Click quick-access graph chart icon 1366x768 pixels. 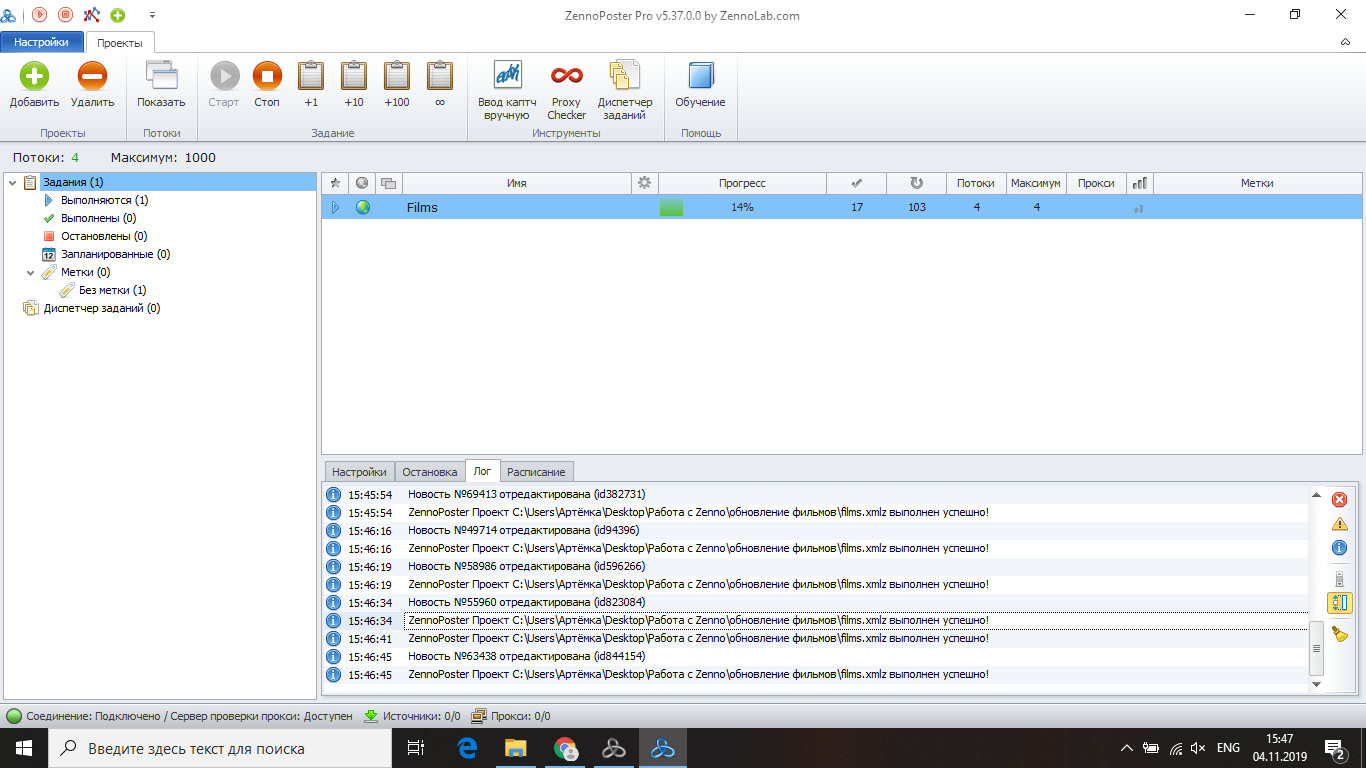[91, 15]
